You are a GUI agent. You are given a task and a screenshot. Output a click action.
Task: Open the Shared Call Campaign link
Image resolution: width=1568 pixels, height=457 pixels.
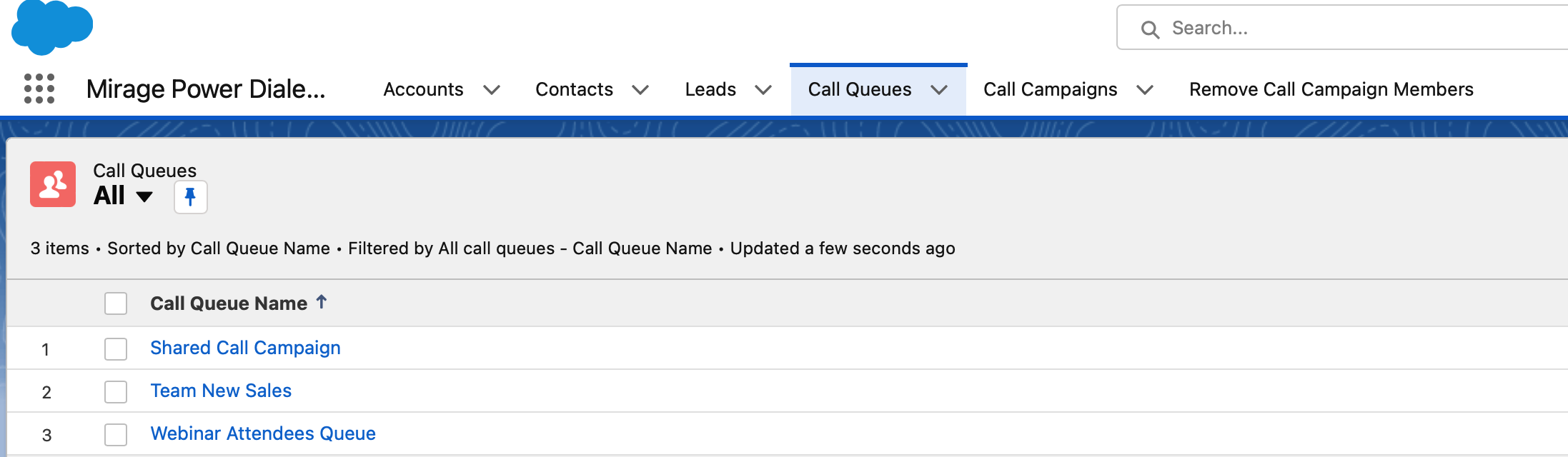coord(245,348)
